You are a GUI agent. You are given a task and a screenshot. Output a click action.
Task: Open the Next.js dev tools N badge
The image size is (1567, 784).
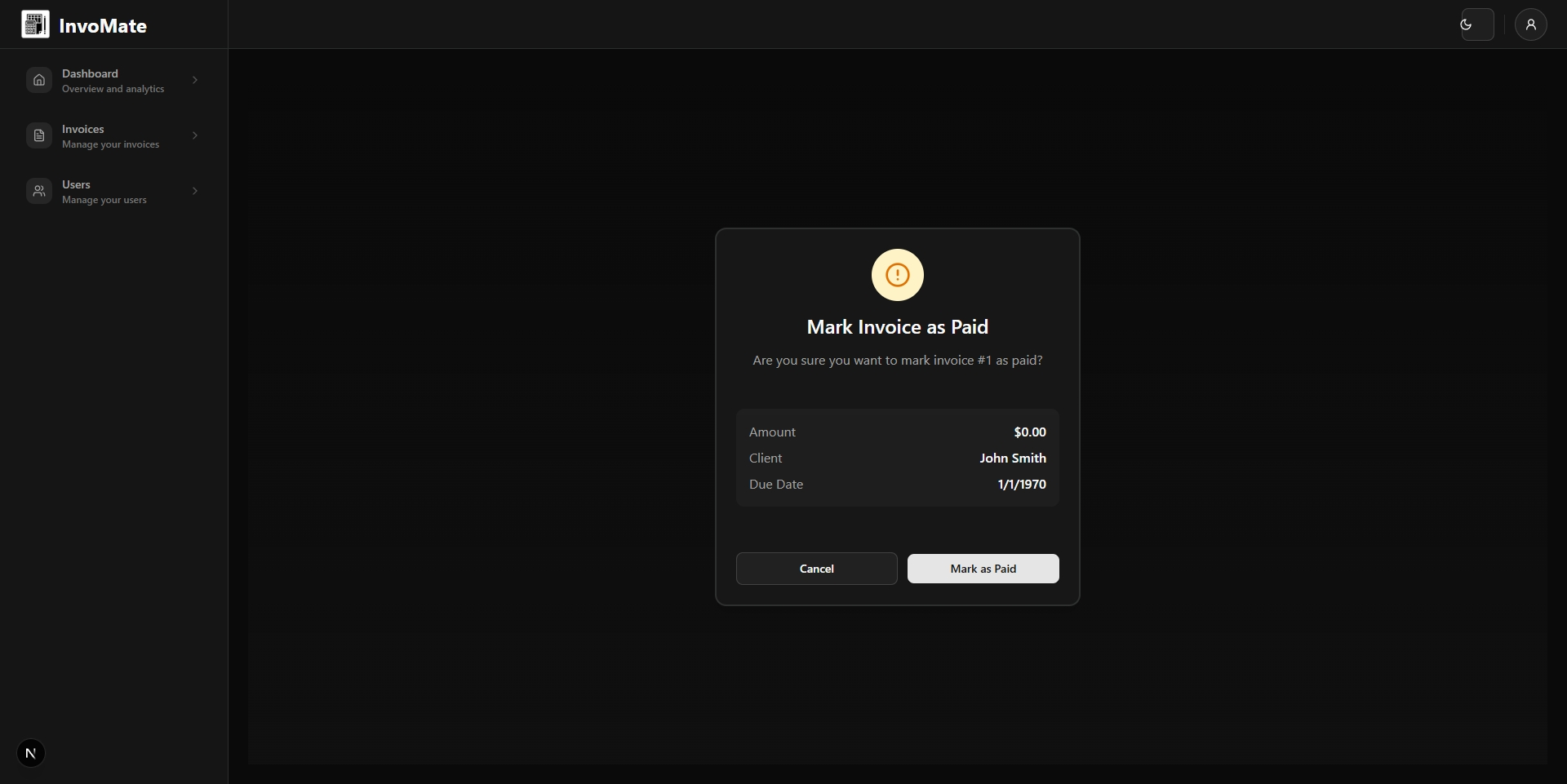pyautogui.click(x=31, y=753)
